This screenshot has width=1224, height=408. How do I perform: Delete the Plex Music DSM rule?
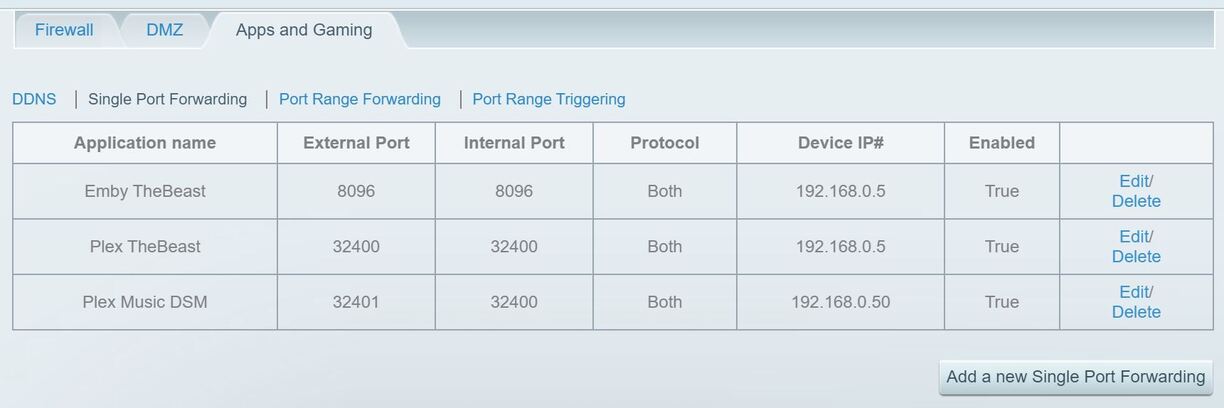pyautogui.click(x=1136, y=312)
